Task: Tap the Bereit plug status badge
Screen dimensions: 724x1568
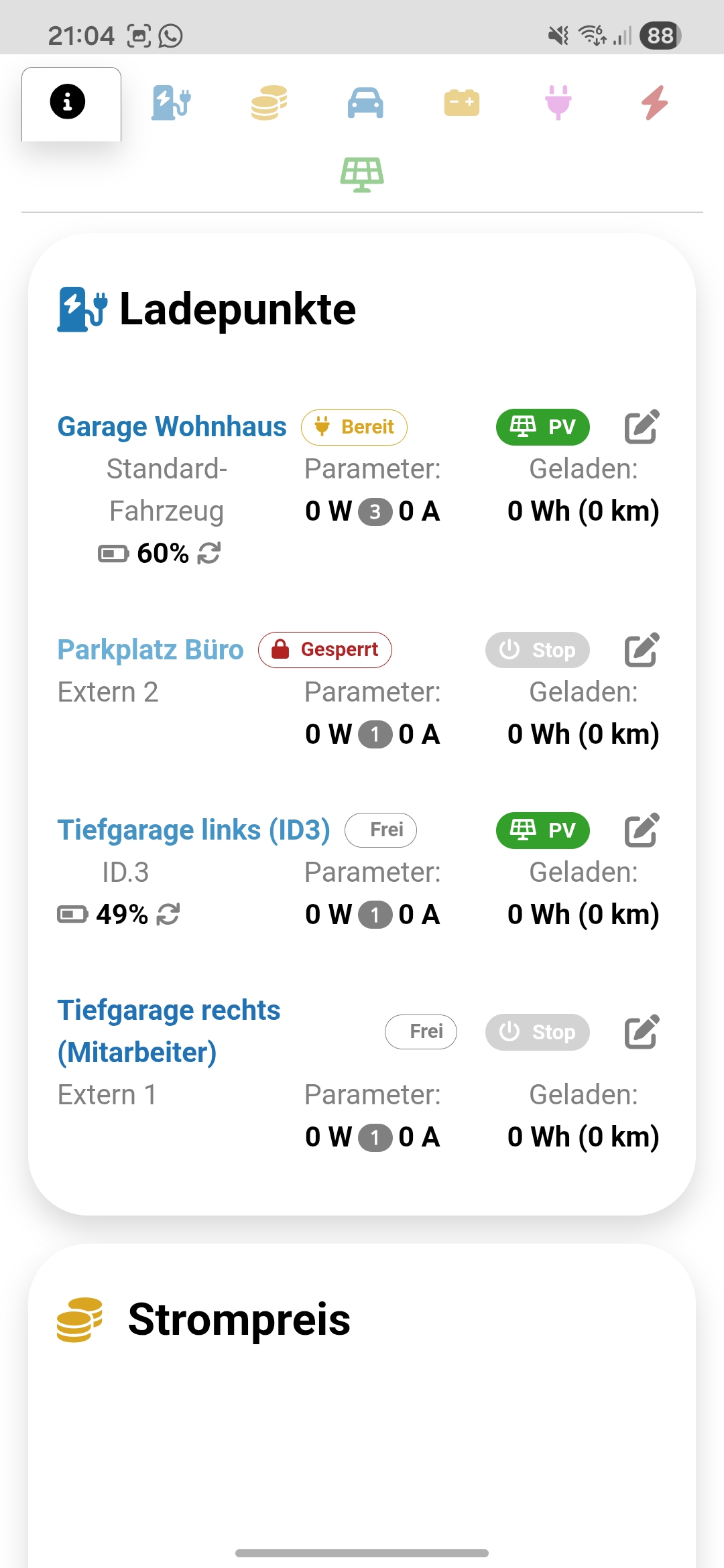Action: coord(354,427)
